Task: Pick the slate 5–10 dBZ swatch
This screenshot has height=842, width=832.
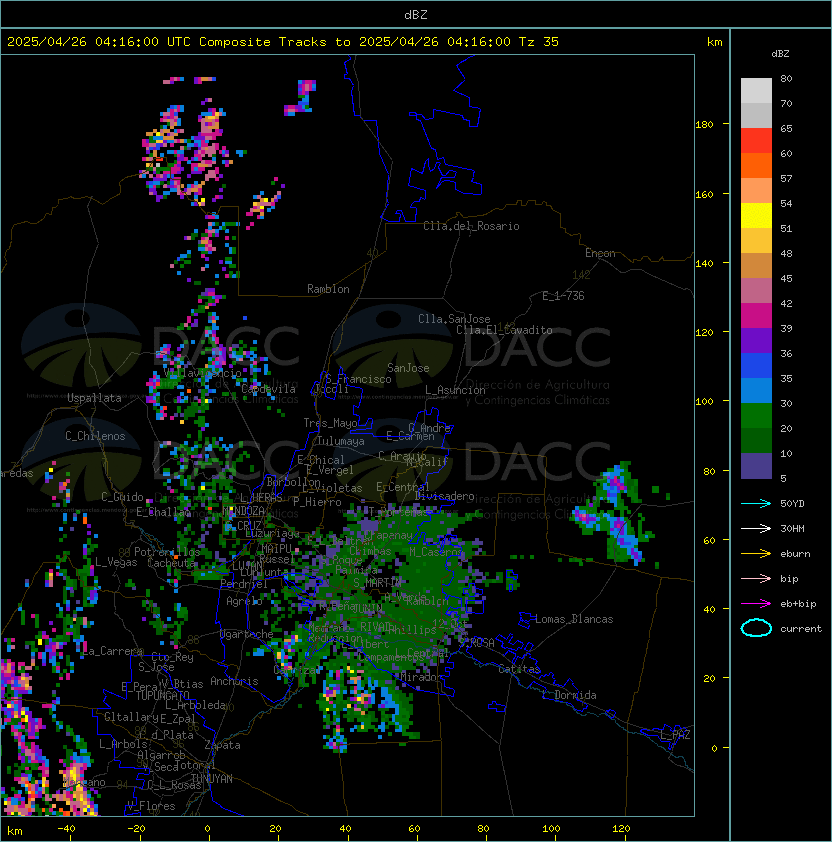Action: tap(756, 466)
